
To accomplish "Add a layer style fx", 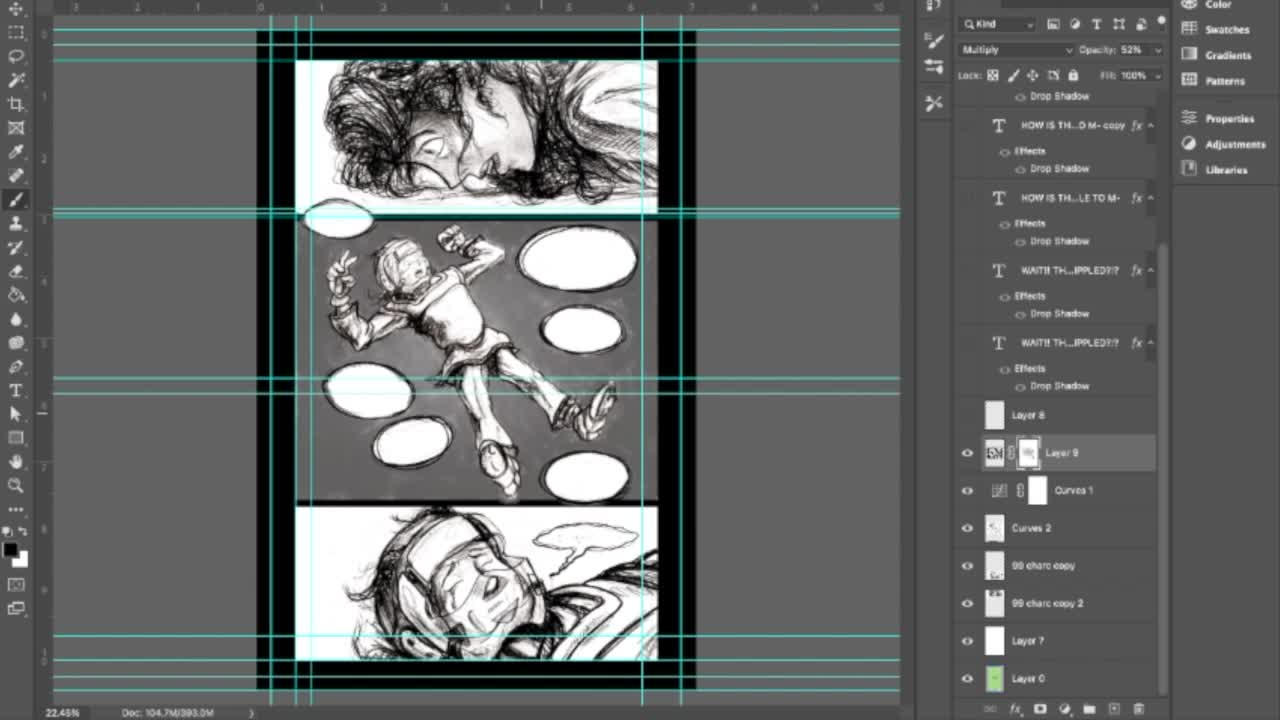I will (x=1016, y=709).
